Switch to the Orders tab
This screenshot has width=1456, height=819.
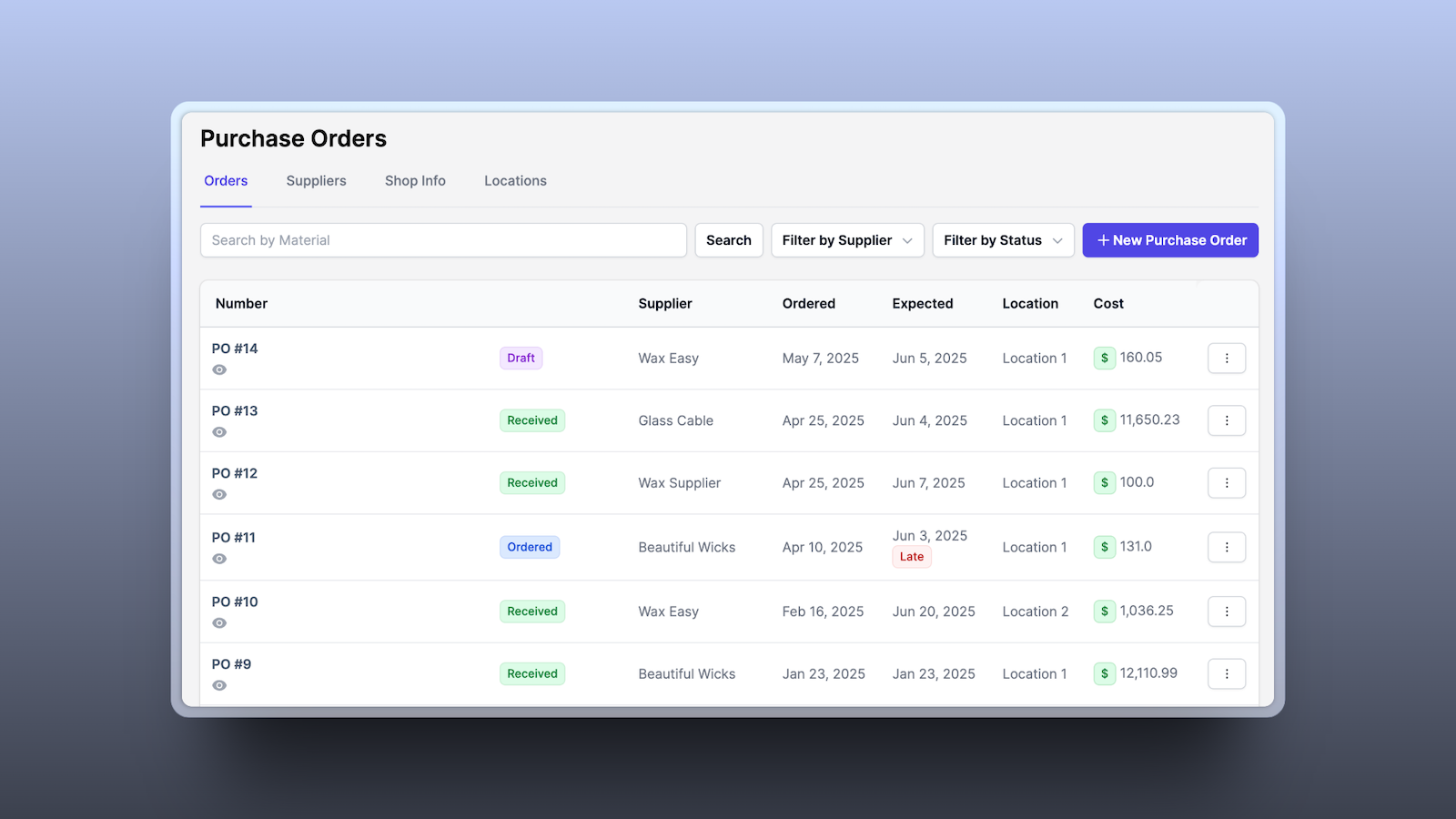click(x=226, y=181)
